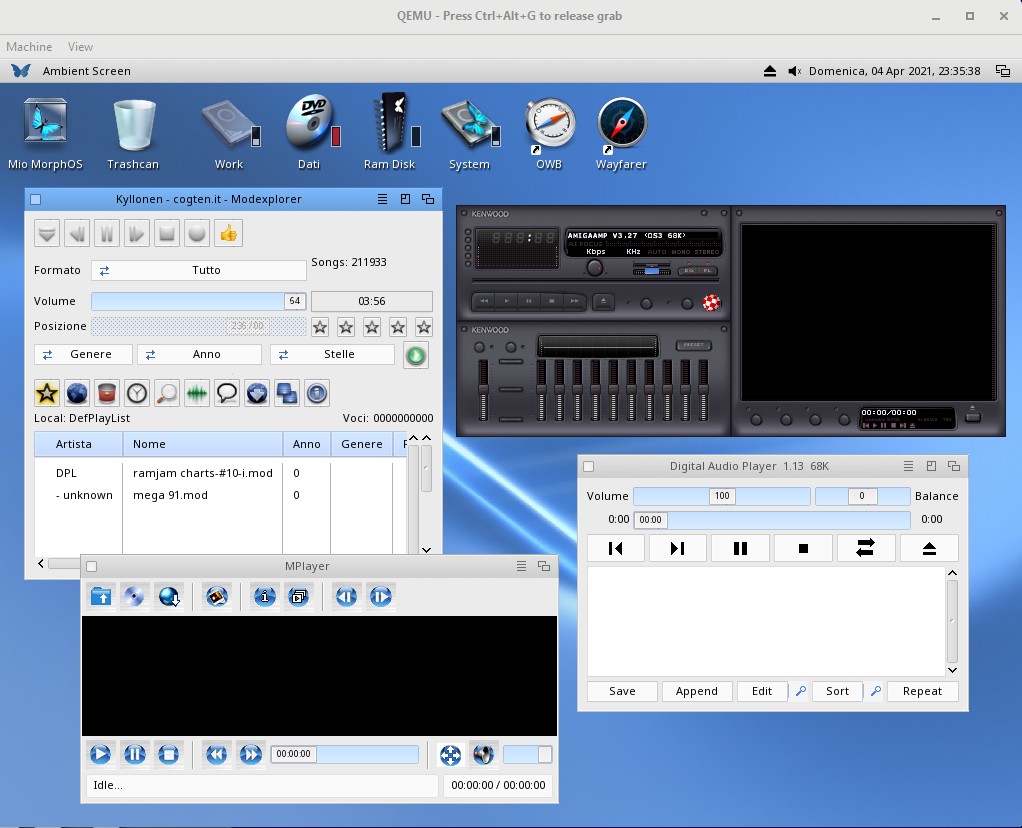Click the green waveform icon
This screenshot has height=828, width=1022.
pyautogui.click(x=197, y=393)
